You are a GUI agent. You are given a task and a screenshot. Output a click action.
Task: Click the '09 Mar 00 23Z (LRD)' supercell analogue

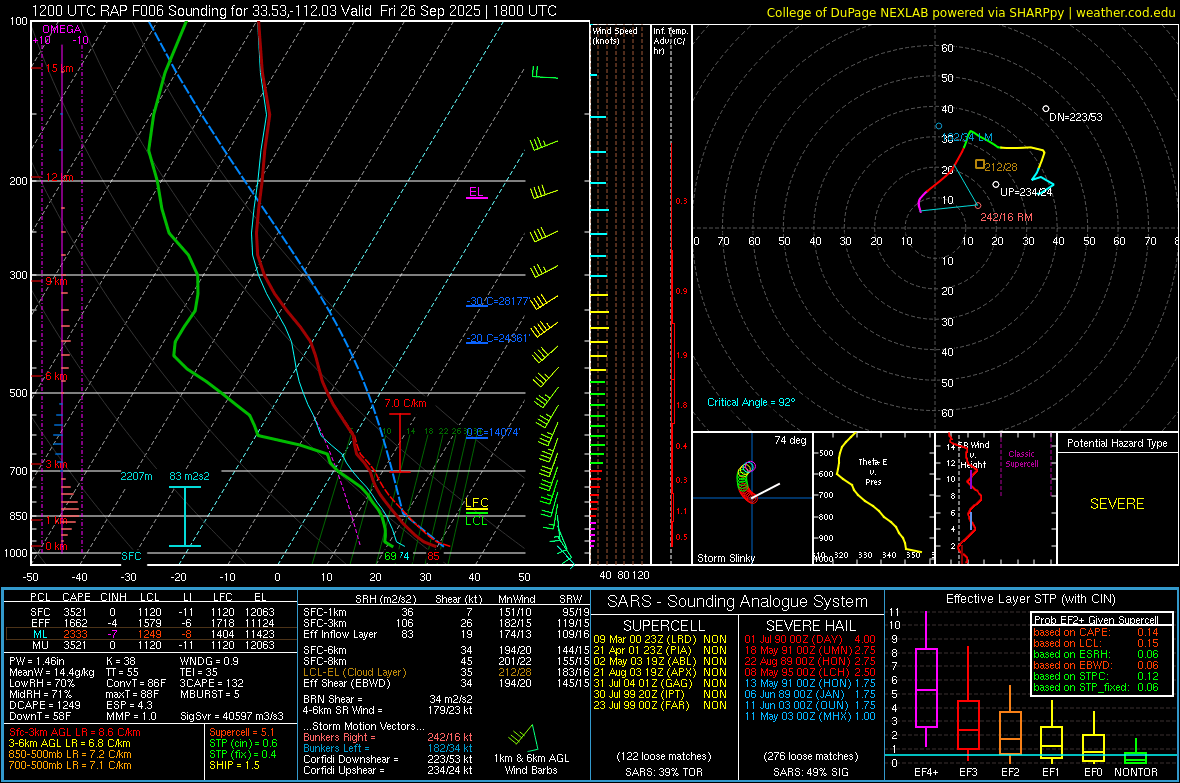click(660, 639)
